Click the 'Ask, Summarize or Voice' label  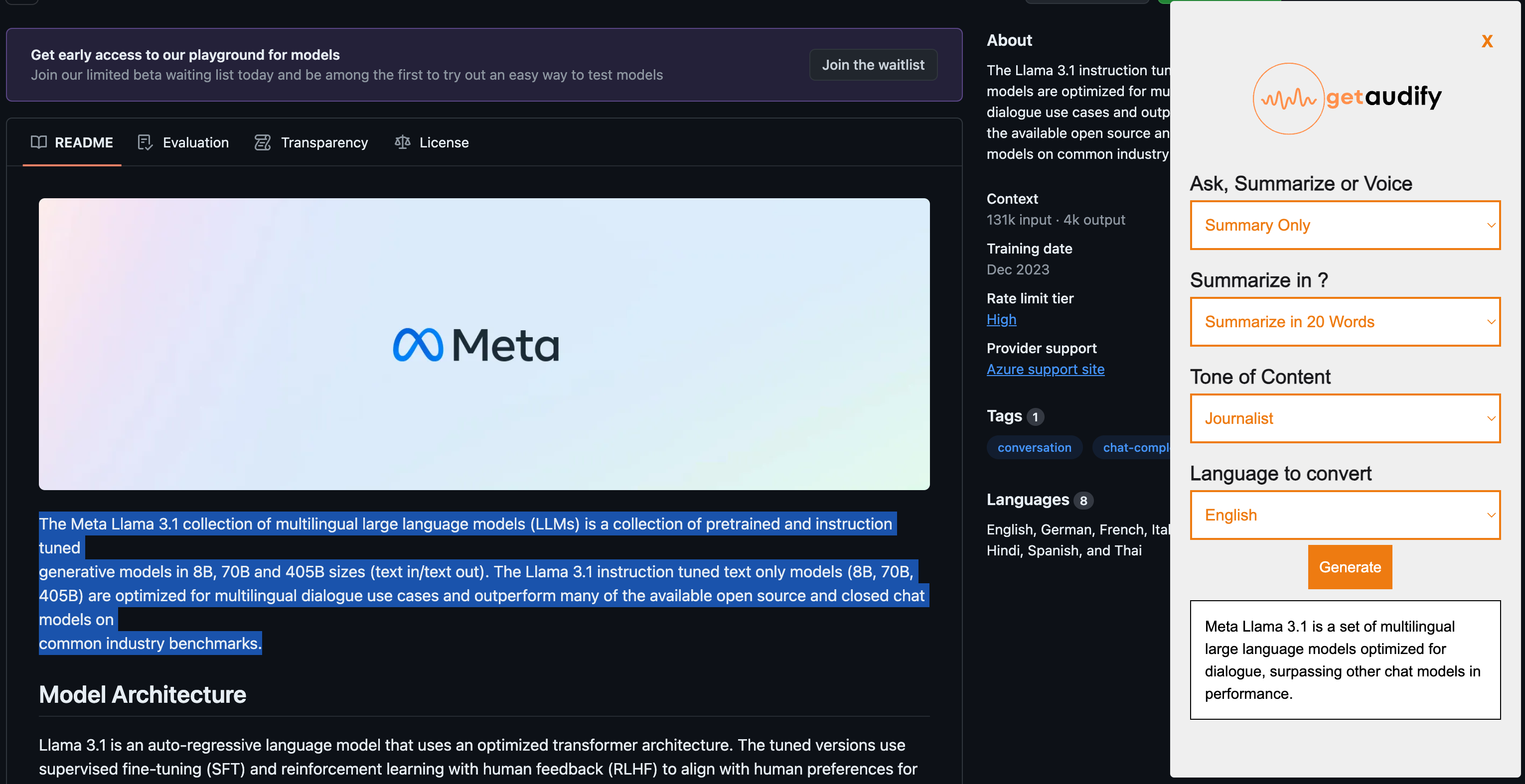(x=1301, y=183)
